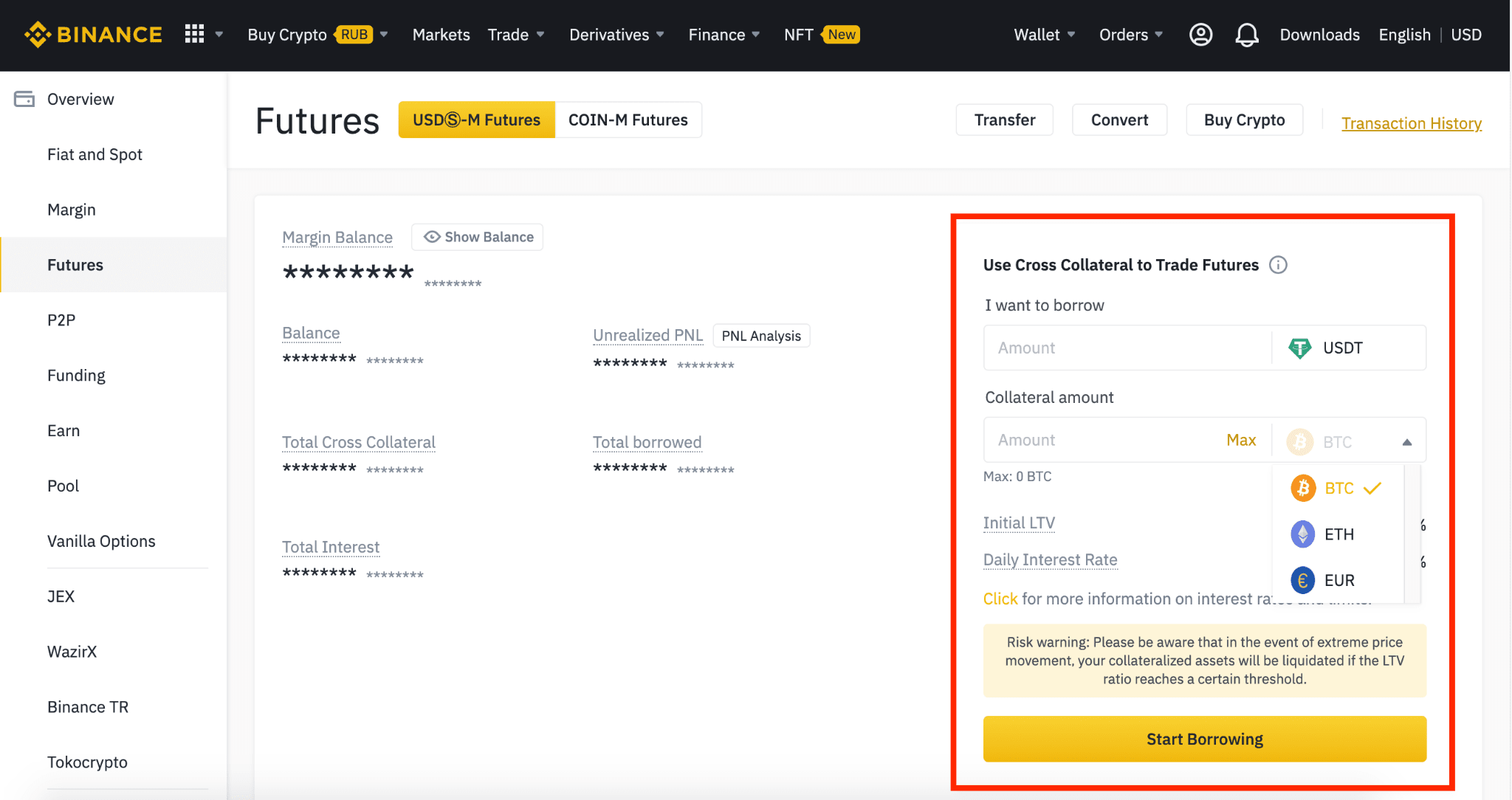1512x800 pixels.
Task: Select EUR from collateral list
Action: click(1339, 581)
